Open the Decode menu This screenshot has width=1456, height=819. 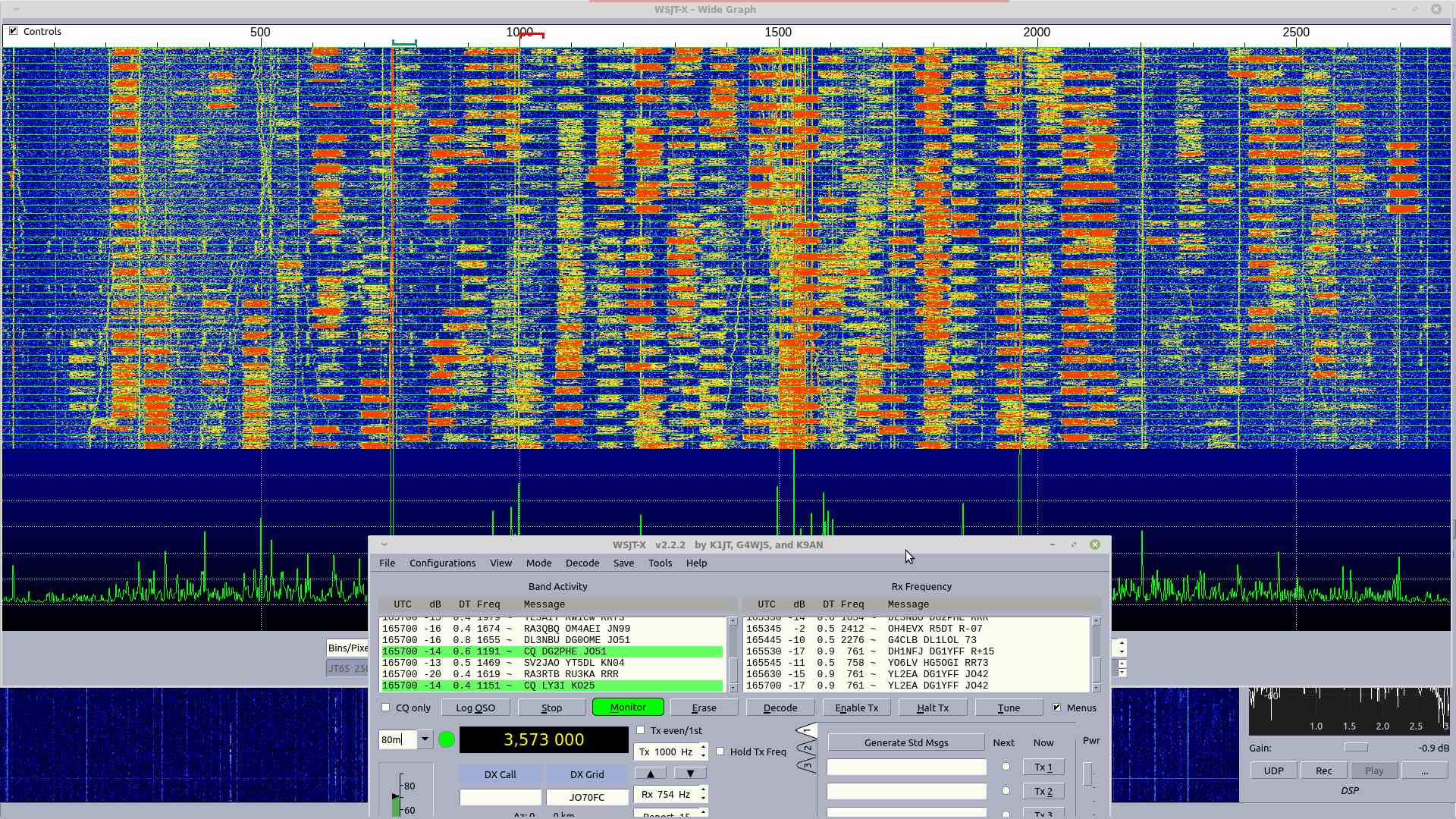(x=582, y=563)
